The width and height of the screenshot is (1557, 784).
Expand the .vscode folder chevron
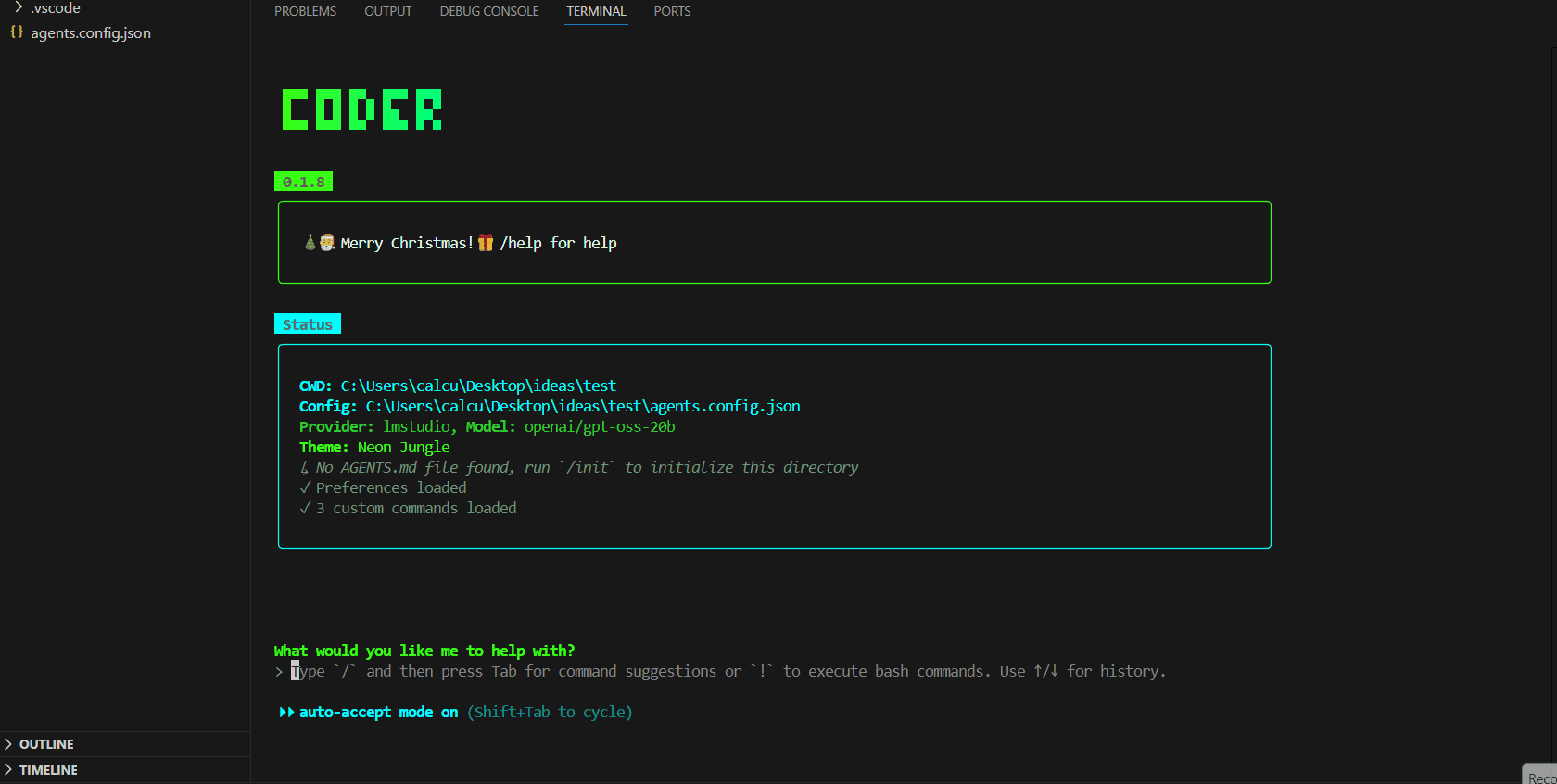(x=18, y=7)
